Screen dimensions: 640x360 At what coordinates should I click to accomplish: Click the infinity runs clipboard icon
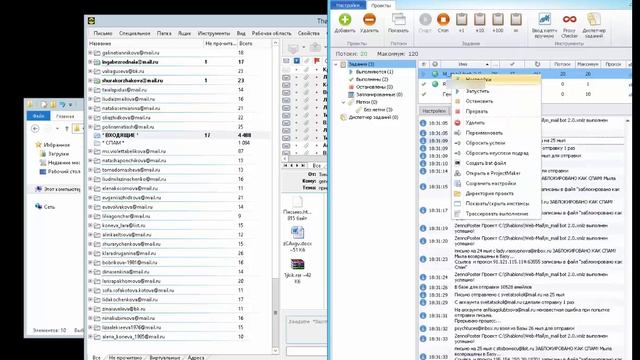[x=516, y=23]
